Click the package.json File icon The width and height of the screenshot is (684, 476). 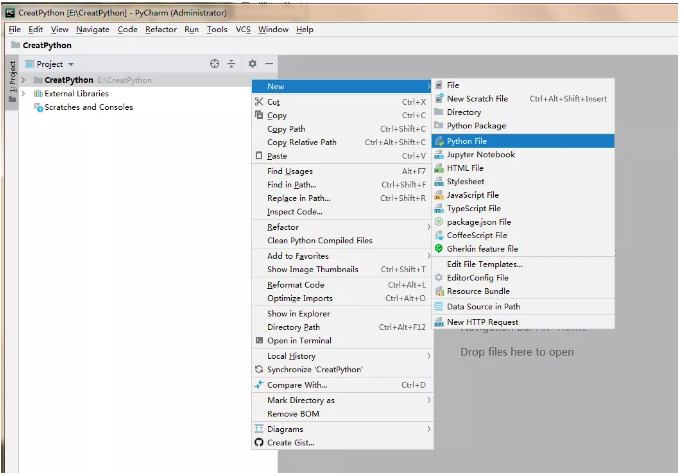coord(439,222)
